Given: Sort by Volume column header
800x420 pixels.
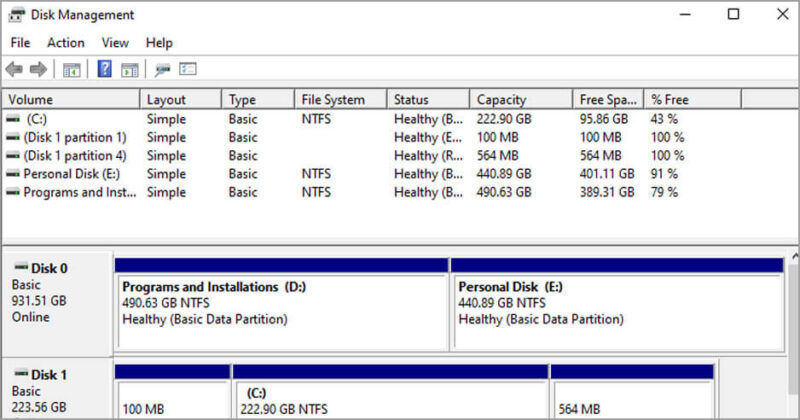Looking at the screenshot, I should click(x=71, y=100).
